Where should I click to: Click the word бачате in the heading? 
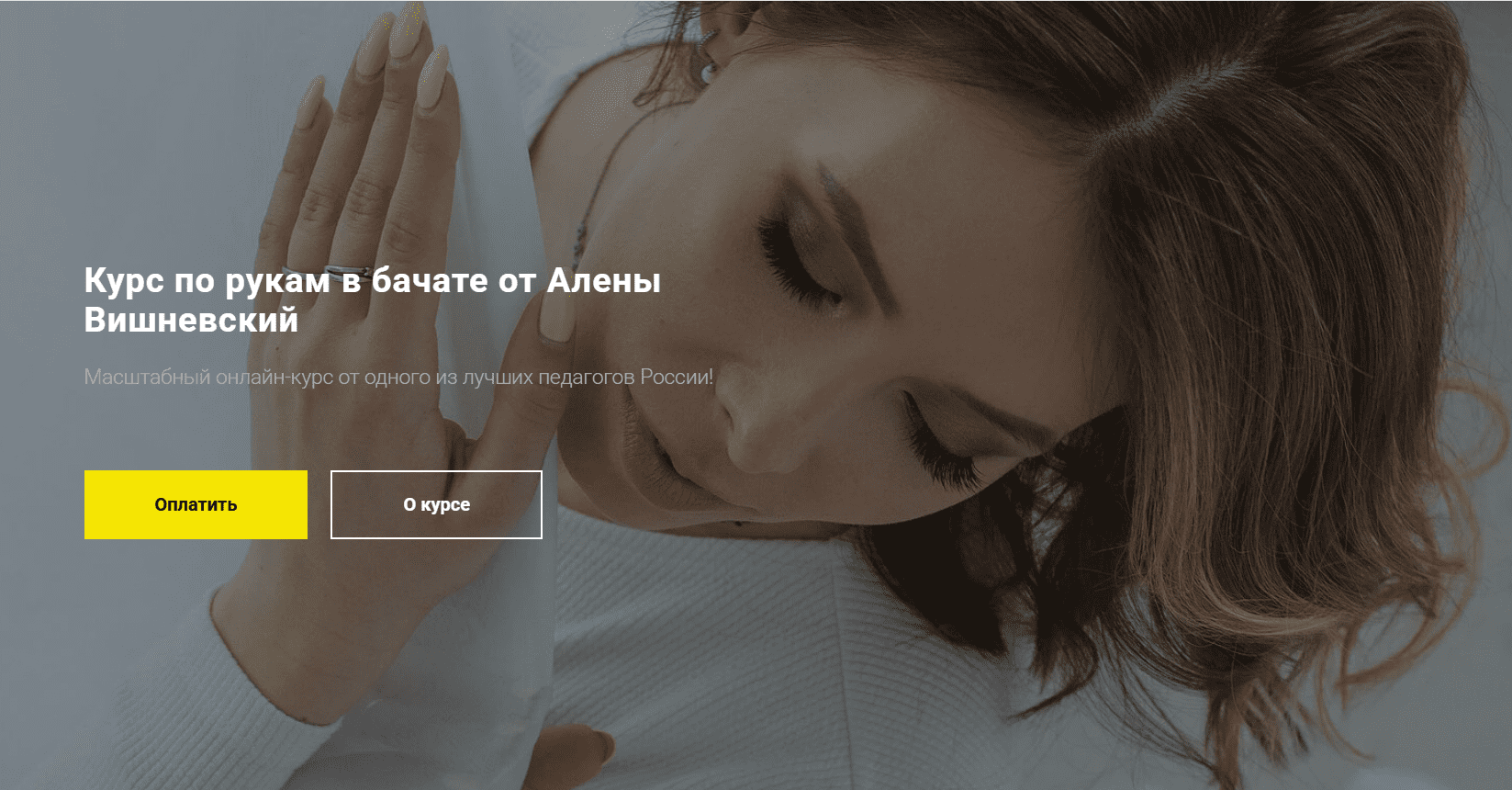[x=430, y=280]
